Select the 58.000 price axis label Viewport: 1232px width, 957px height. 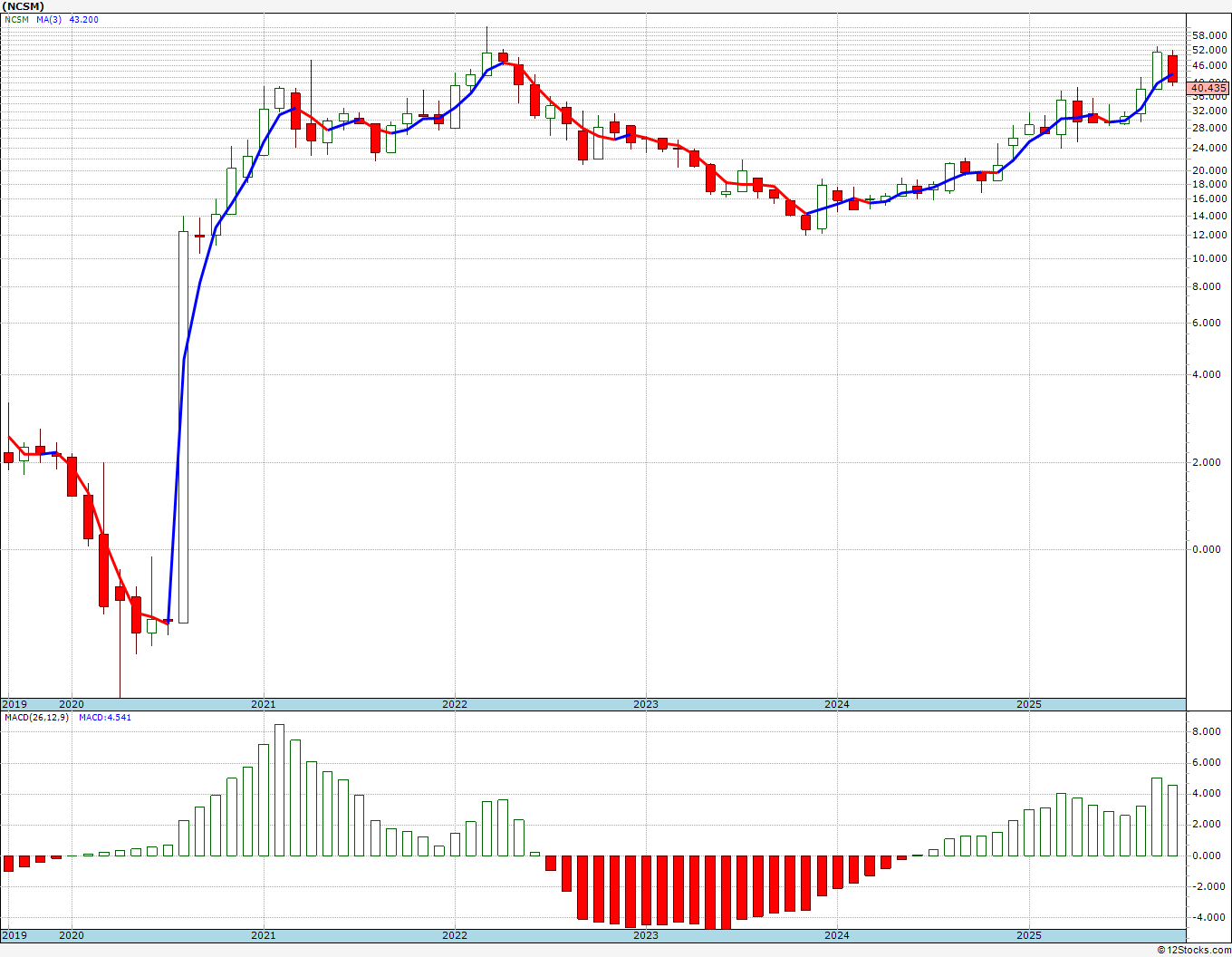click(x=1209, y=35)
